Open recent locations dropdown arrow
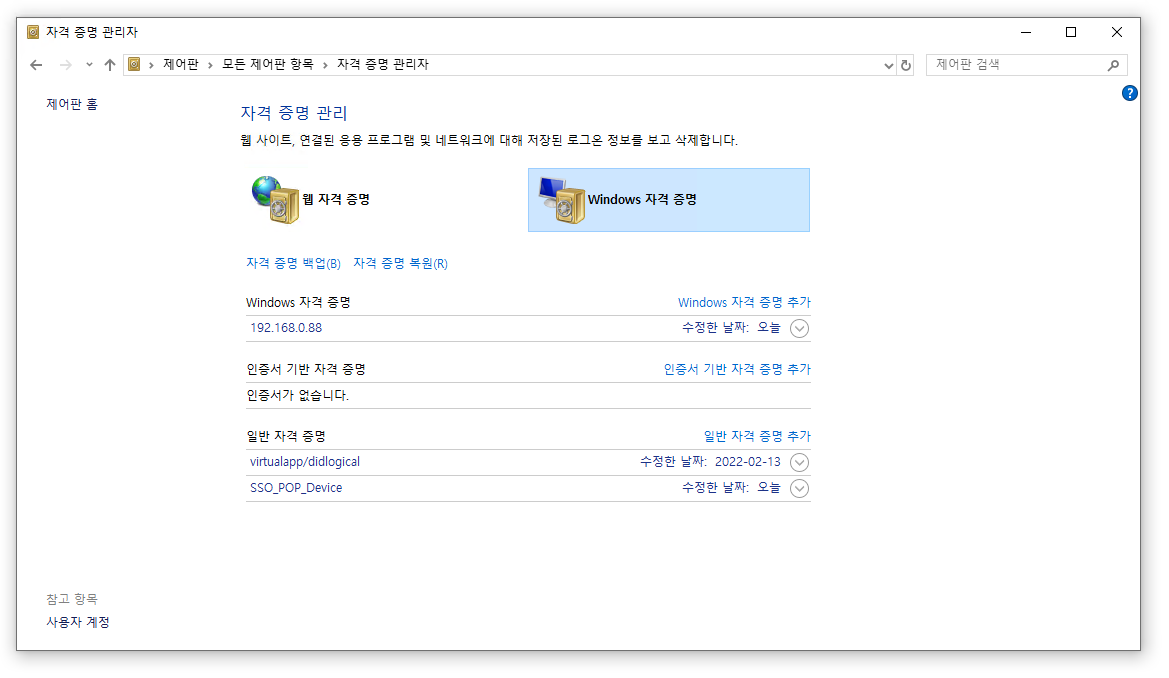 click(89, 65)
